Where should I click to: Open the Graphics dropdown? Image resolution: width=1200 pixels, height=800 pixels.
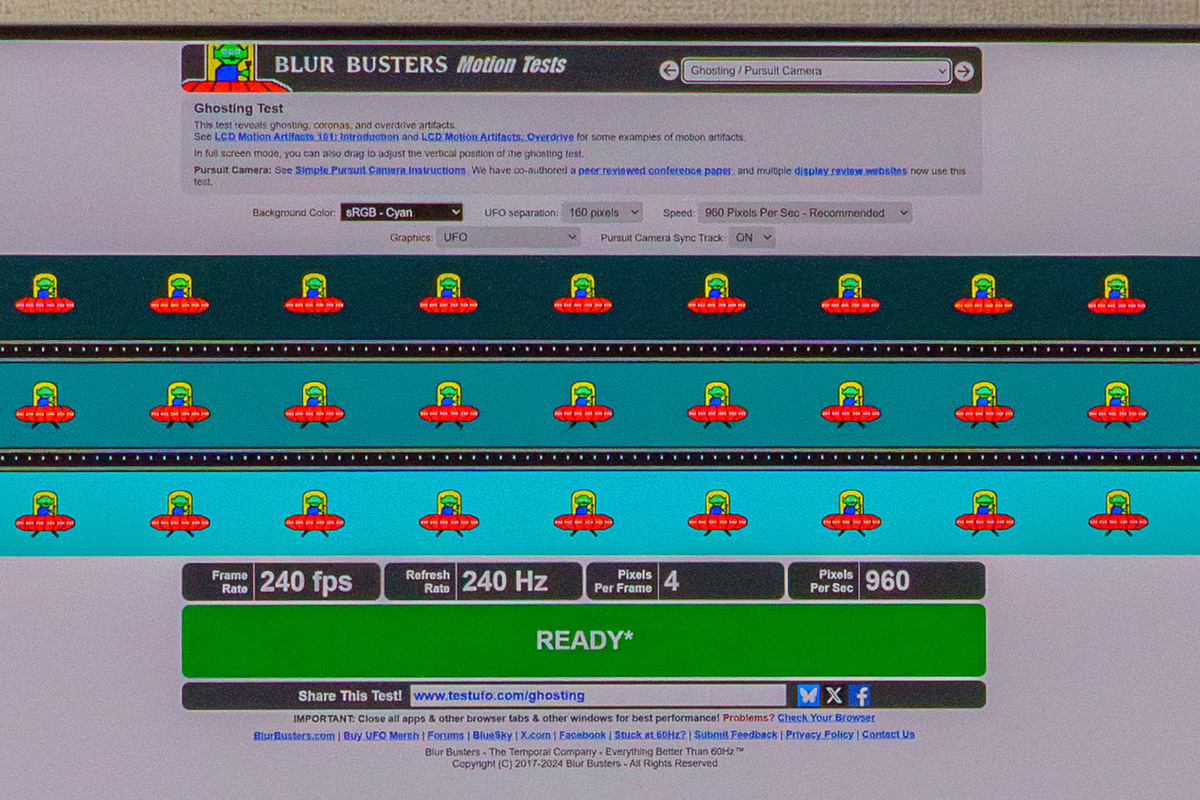[508, 238]
